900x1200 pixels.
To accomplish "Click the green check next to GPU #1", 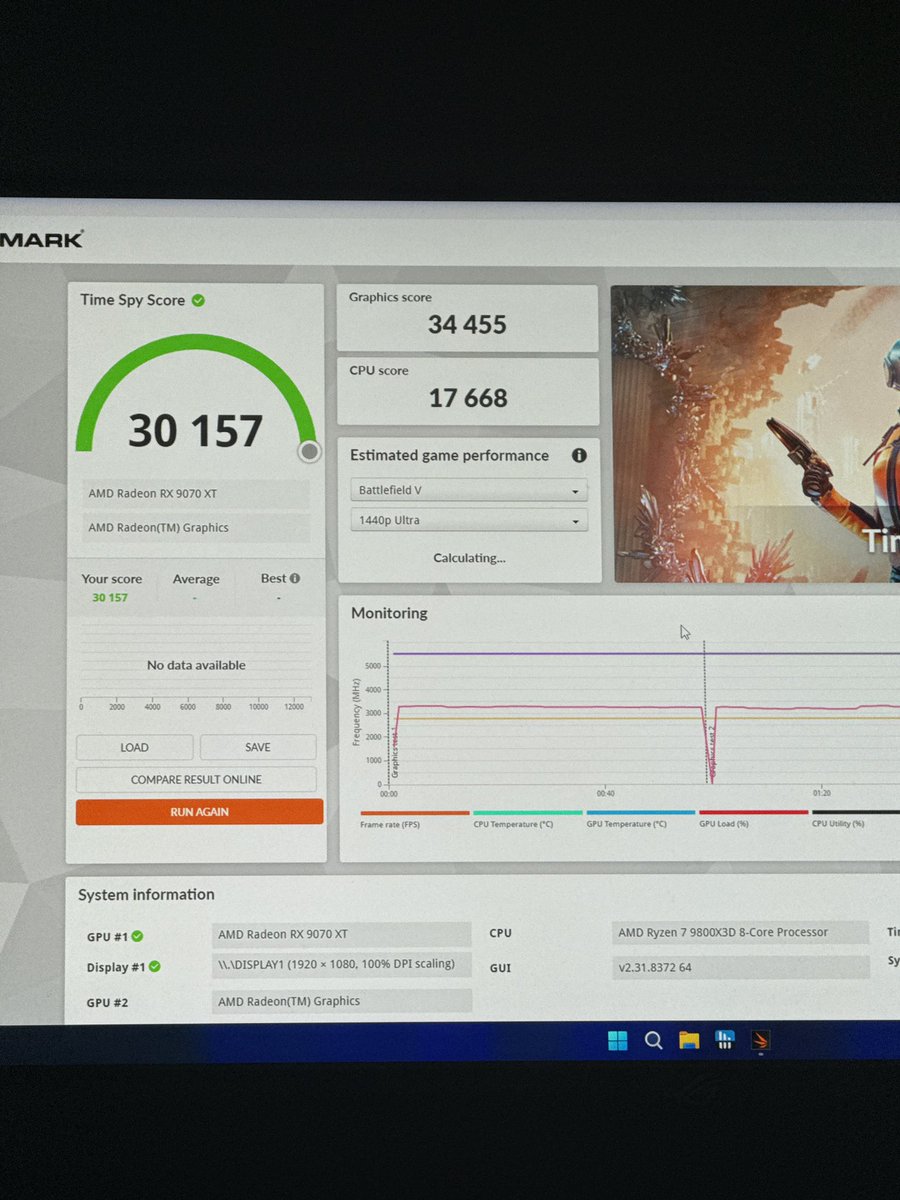I will coord(137,936).
